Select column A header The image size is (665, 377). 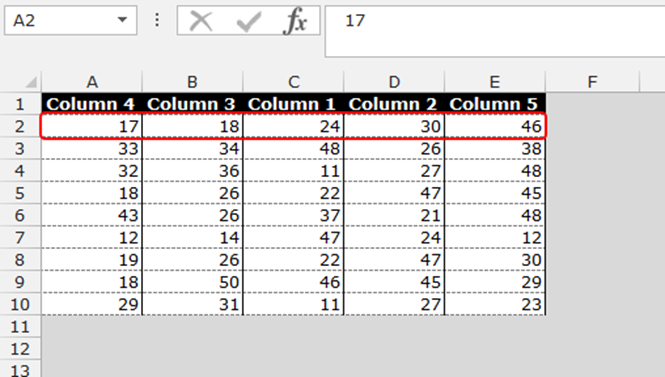(92, 81)
